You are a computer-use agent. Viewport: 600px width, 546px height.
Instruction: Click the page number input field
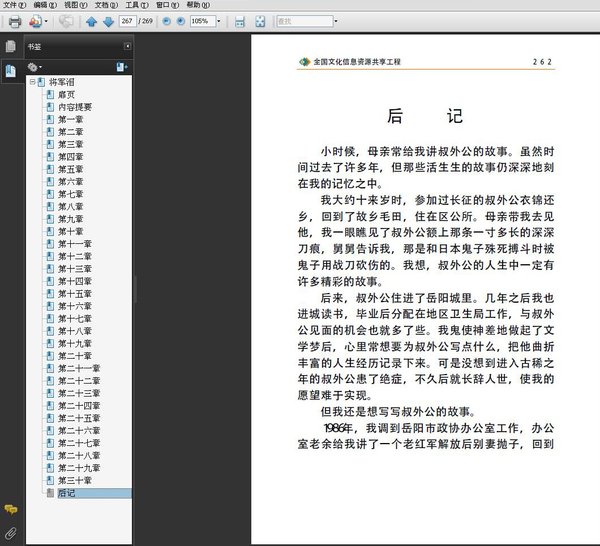[x=127, y=21]
